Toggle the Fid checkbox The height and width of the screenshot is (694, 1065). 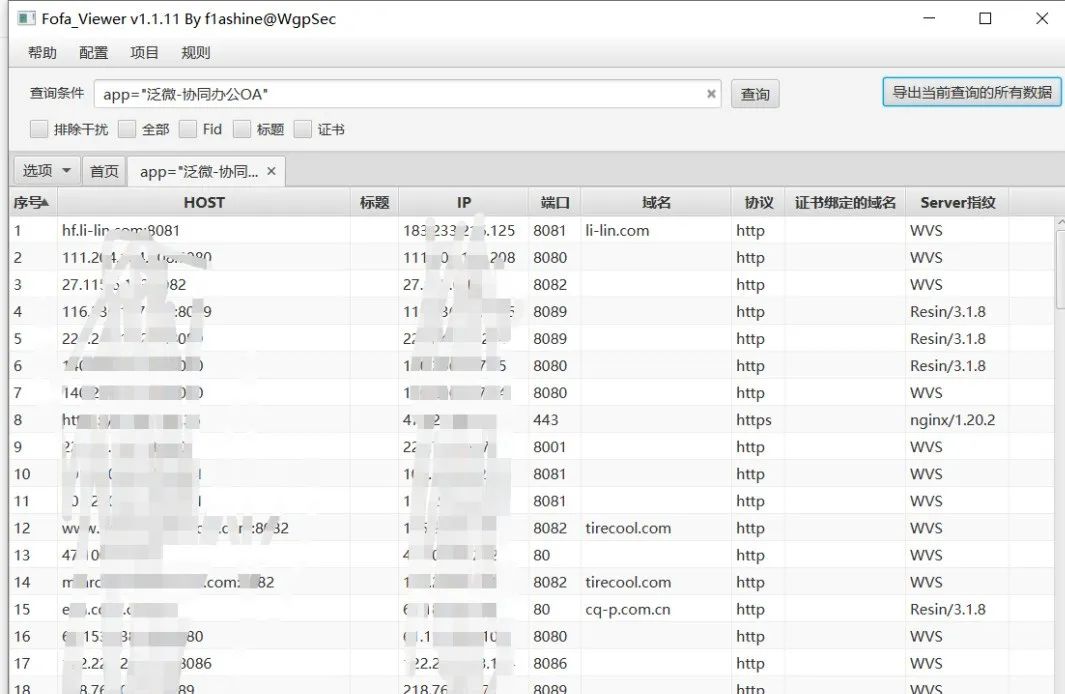pos(187,129)
